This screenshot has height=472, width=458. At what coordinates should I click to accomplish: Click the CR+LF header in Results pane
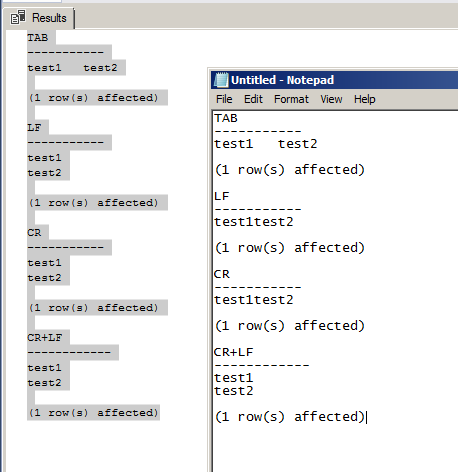(x=45, y=338)
